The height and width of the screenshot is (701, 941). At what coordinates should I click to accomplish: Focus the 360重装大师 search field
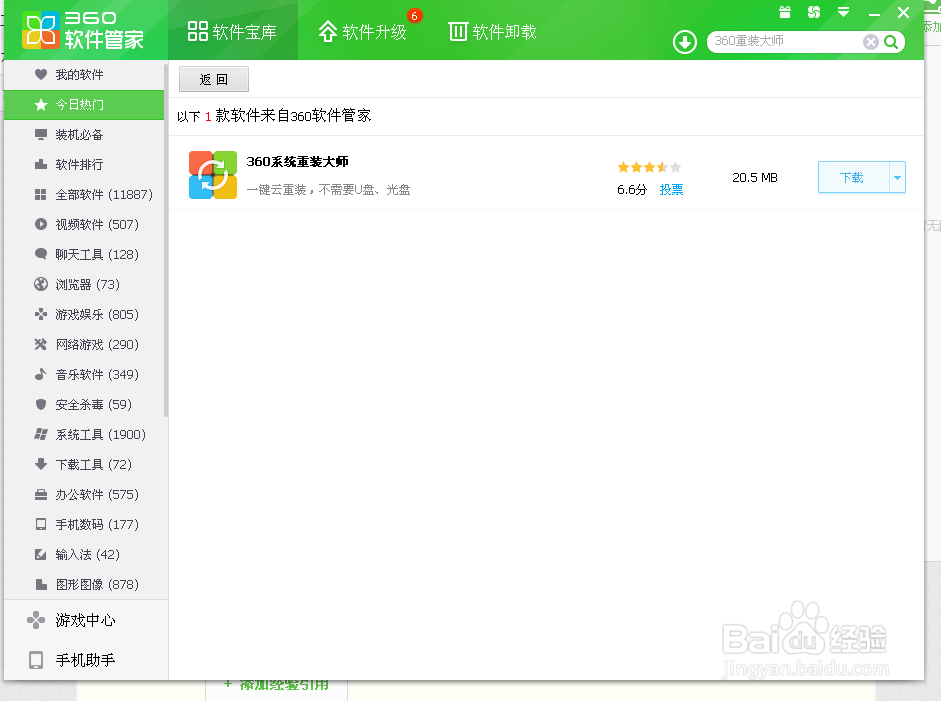[786, 41]
